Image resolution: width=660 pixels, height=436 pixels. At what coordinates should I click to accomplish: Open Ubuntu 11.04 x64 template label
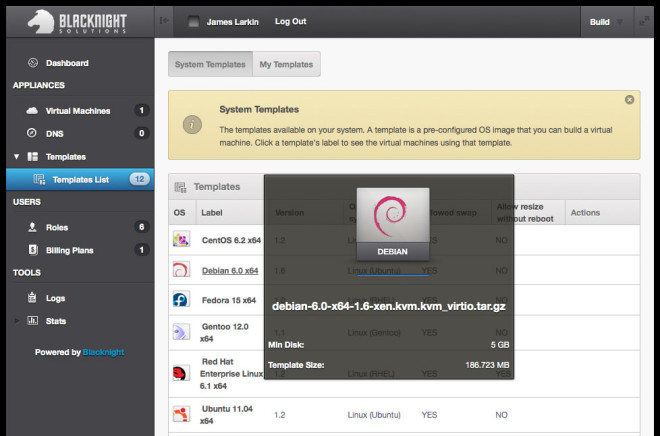[226, 415]
